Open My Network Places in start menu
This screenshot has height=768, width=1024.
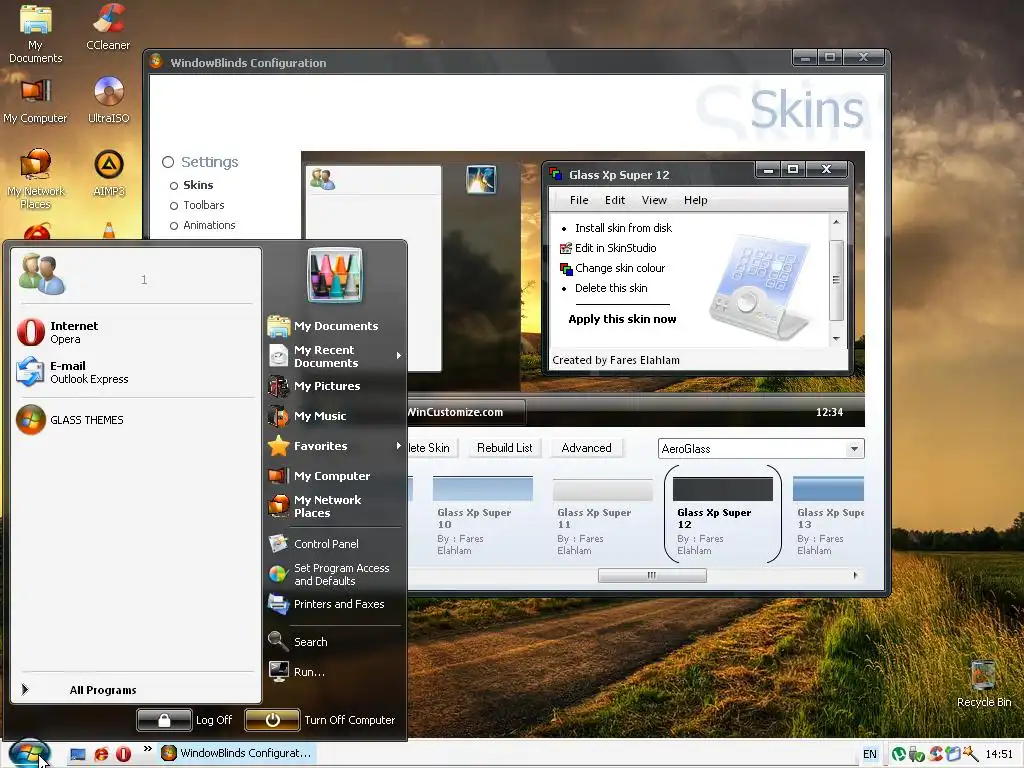[335, 506]
